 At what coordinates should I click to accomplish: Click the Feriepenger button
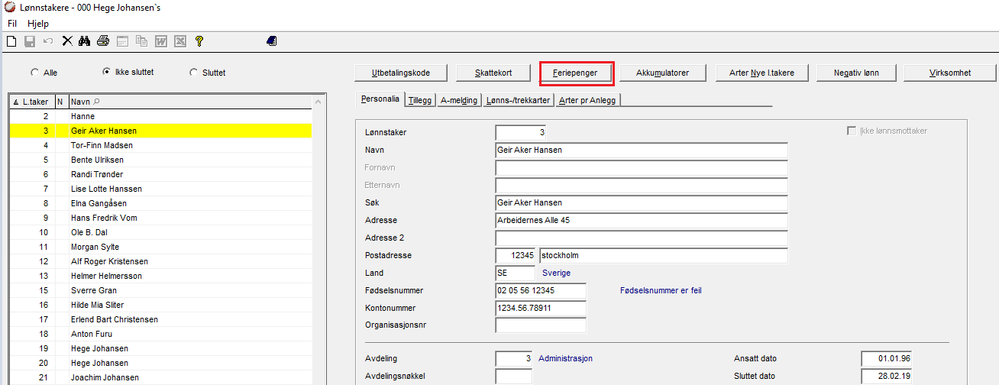[x=576, y=73]
